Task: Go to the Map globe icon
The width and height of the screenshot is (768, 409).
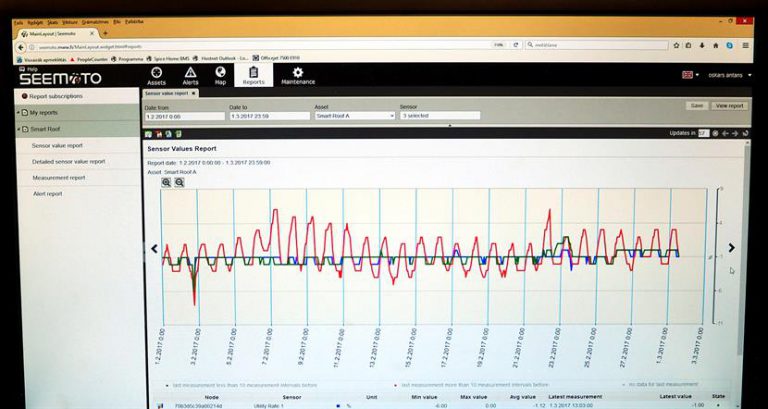Action: [x=220, y=75]
